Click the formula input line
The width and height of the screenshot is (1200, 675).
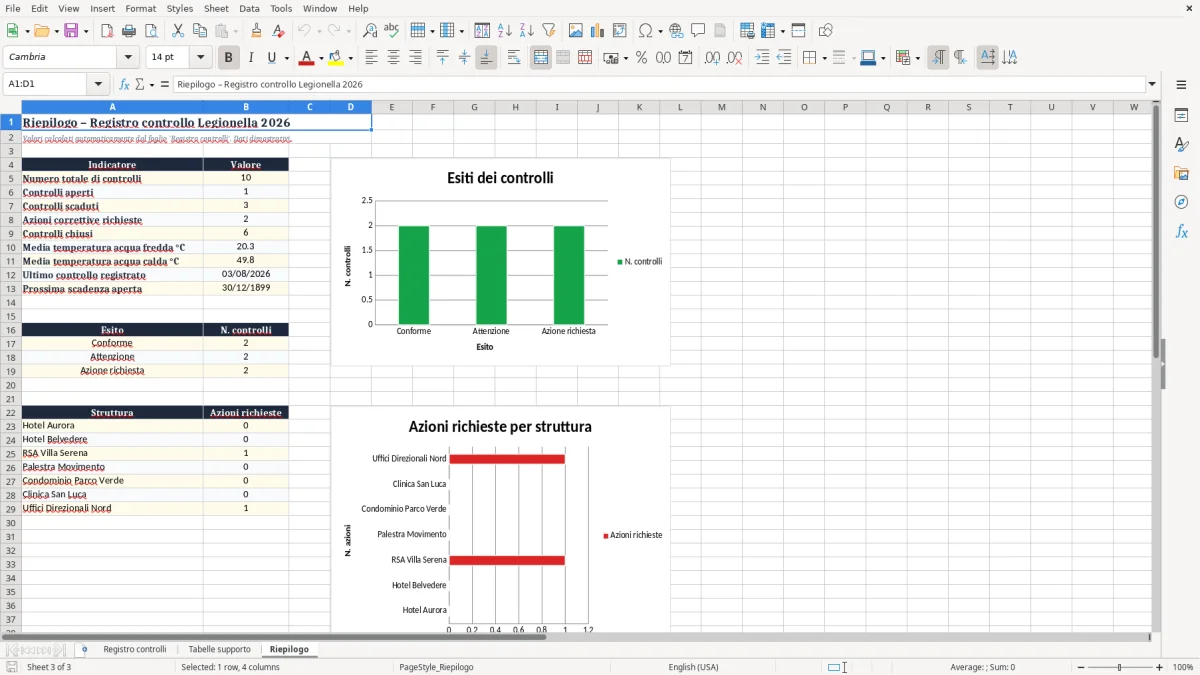pos(658,85)
